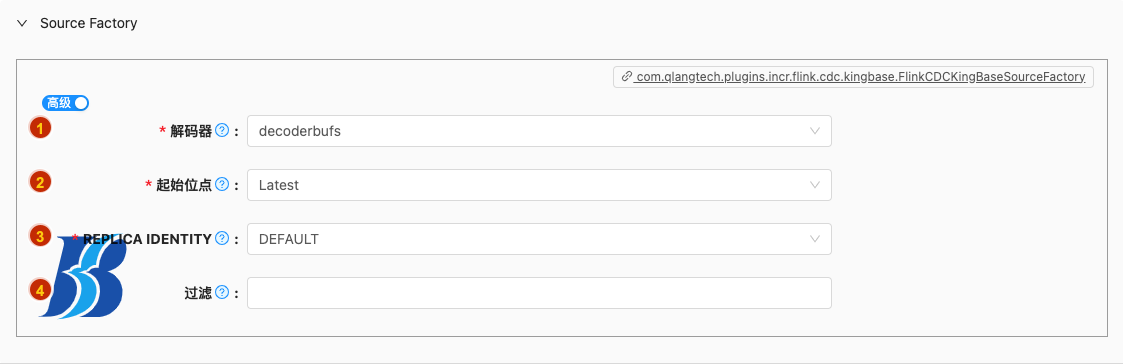This screenshot has height=364, width=1123.
Task: Toggle the 高级 advanced switch
Action: [x=65, y=103]
